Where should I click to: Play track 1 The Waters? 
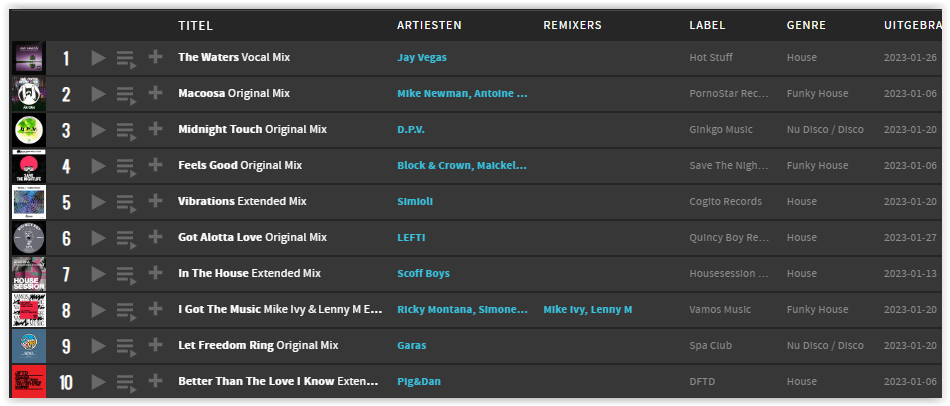coord(98,58)
